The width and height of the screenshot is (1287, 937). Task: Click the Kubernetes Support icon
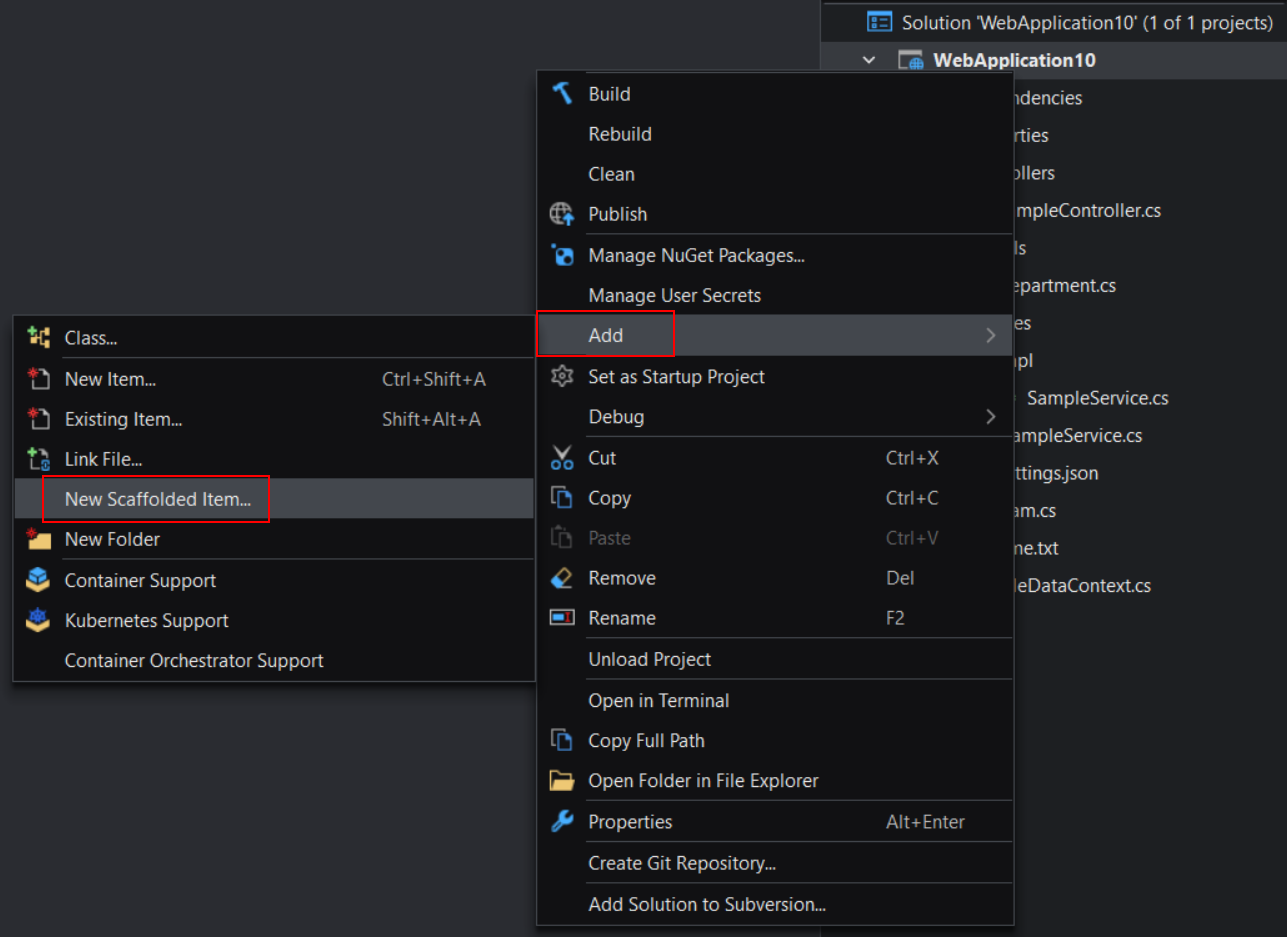(38, 621)
